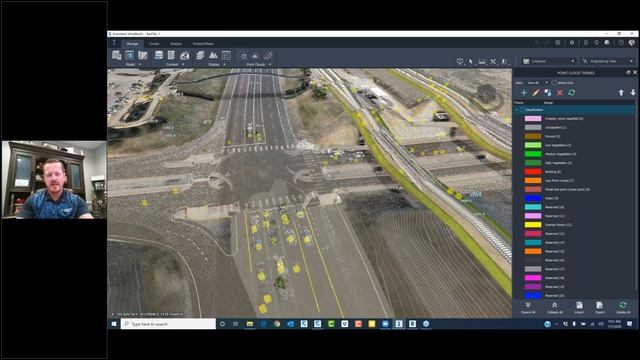Image resolution: width=640 pixels, height=360 pixels.
Task: Click the middle icon in Content group
Action: coord(171,55)
